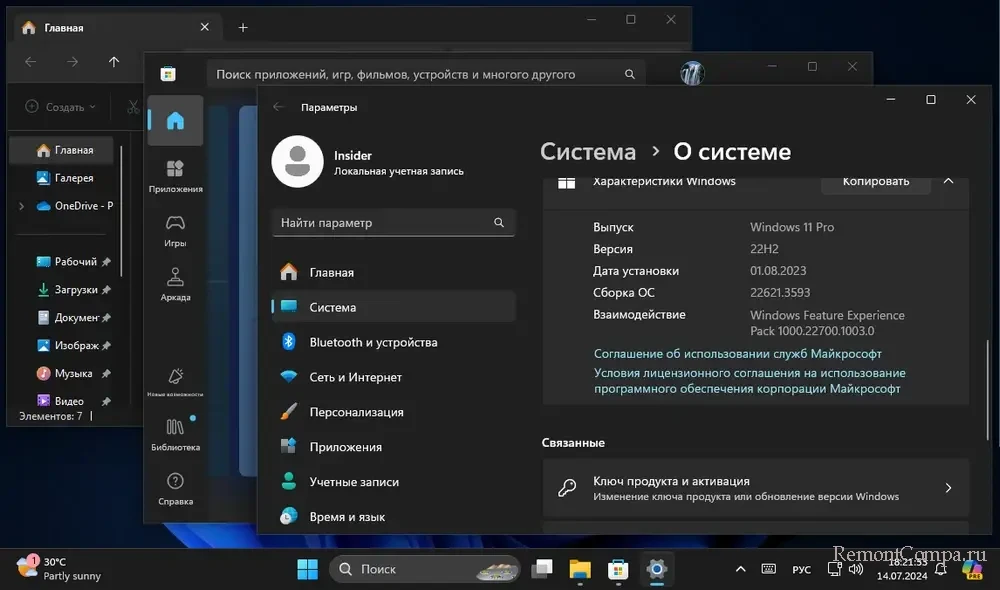Open Игры section in Microsoft Store
Screen dimensions: 1000x590
175,230
